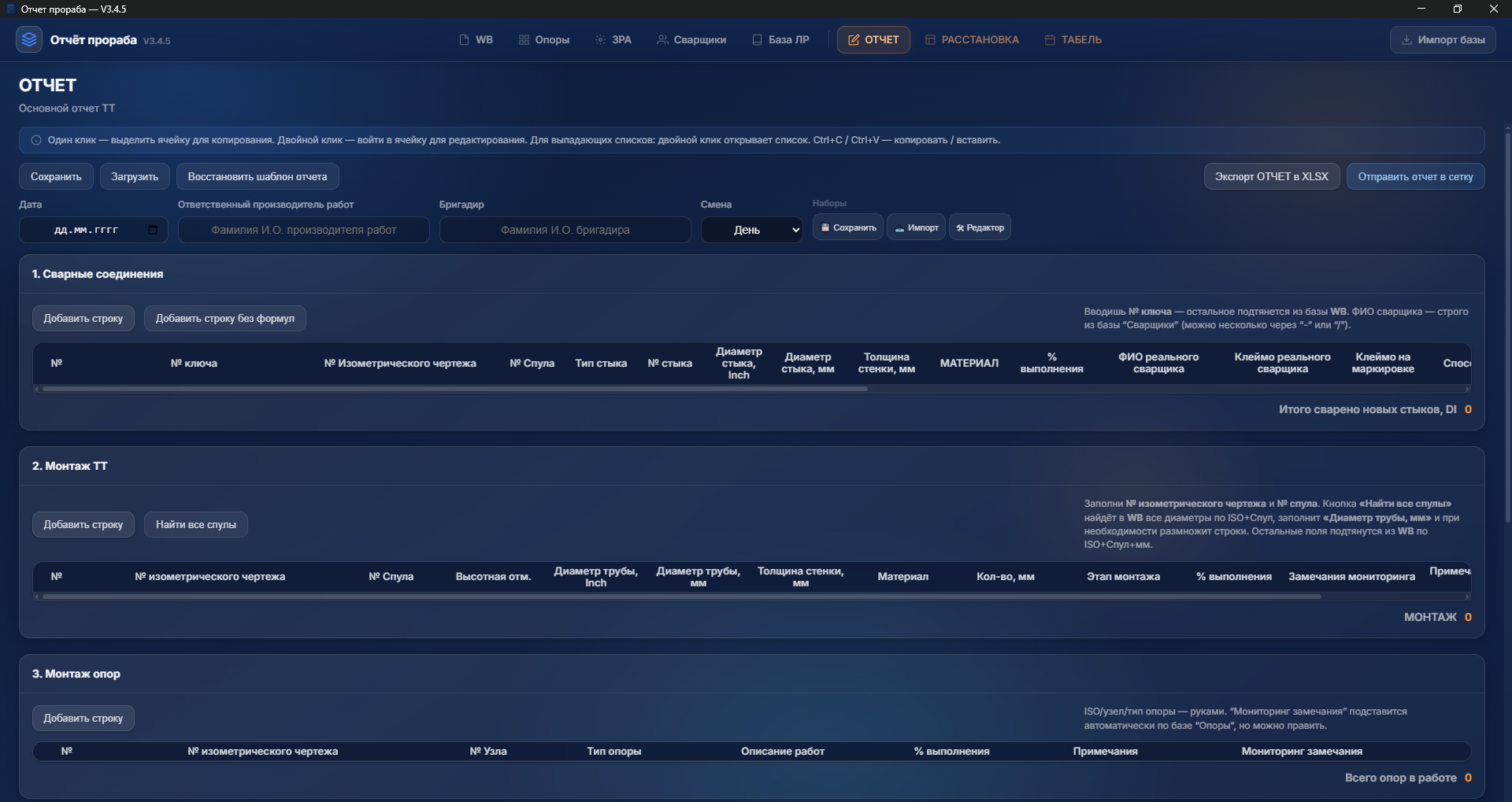Viewport: 1512px width, 802px height.
Task: Open the Сварщики tab
Action: tap(691, 40)
